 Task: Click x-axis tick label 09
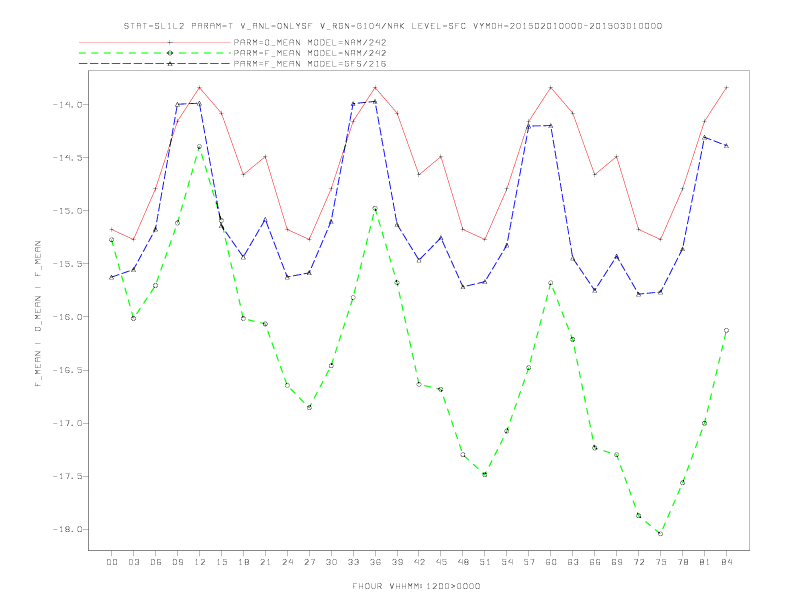tap(177, 562)
